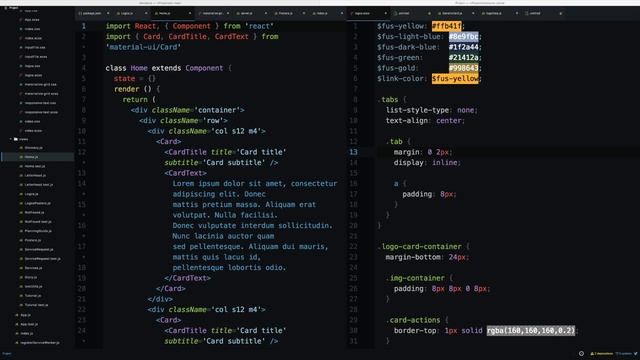640x360 pixels.
Task: Click 'render ()' line in Home.js
Action: [137, 89]
